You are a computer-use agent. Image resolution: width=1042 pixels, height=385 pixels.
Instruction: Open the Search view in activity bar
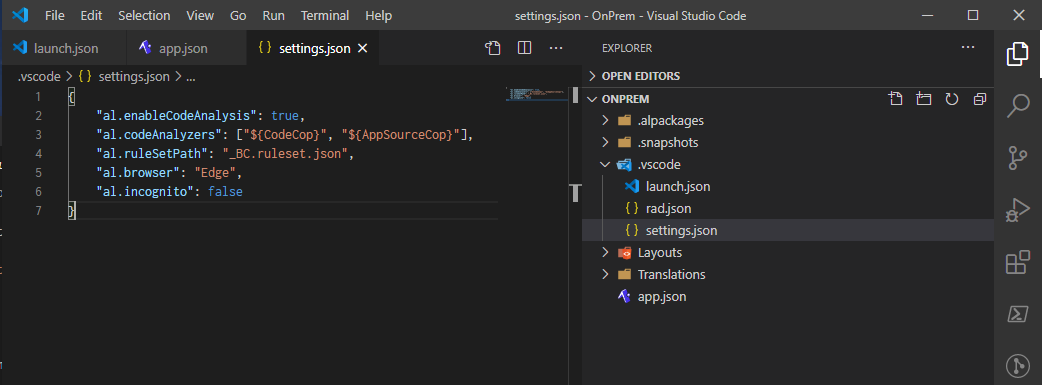click(x=1017, y=105)
